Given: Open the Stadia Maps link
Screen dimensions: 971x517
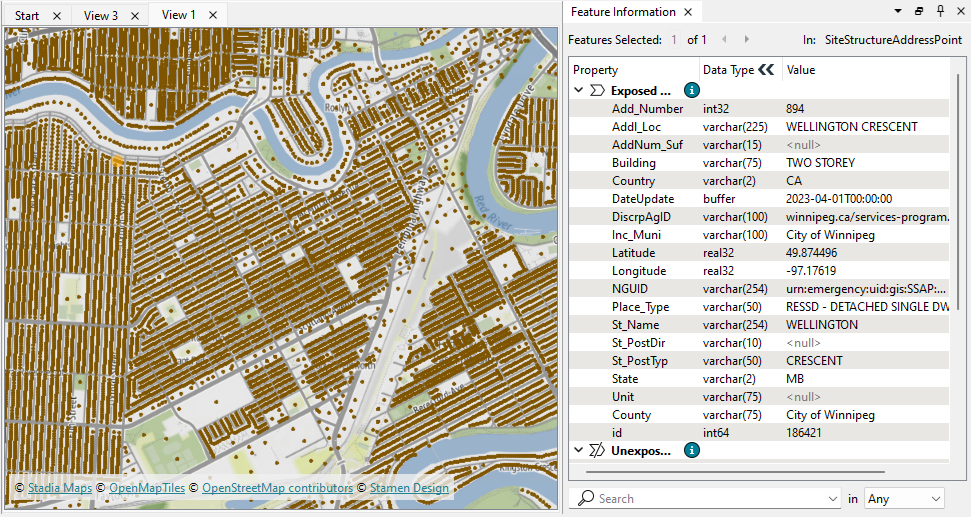Looking at the screenshot, I should tap(59, 488).
